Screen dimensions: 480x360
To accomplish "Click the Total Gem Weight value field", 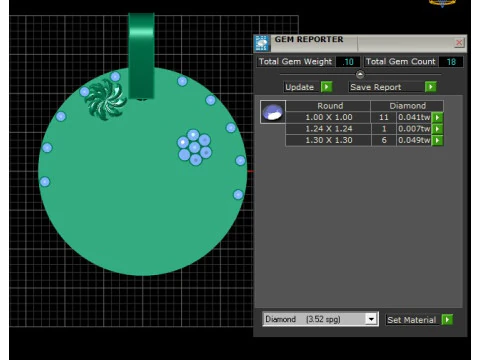I will tap(348, 62).
